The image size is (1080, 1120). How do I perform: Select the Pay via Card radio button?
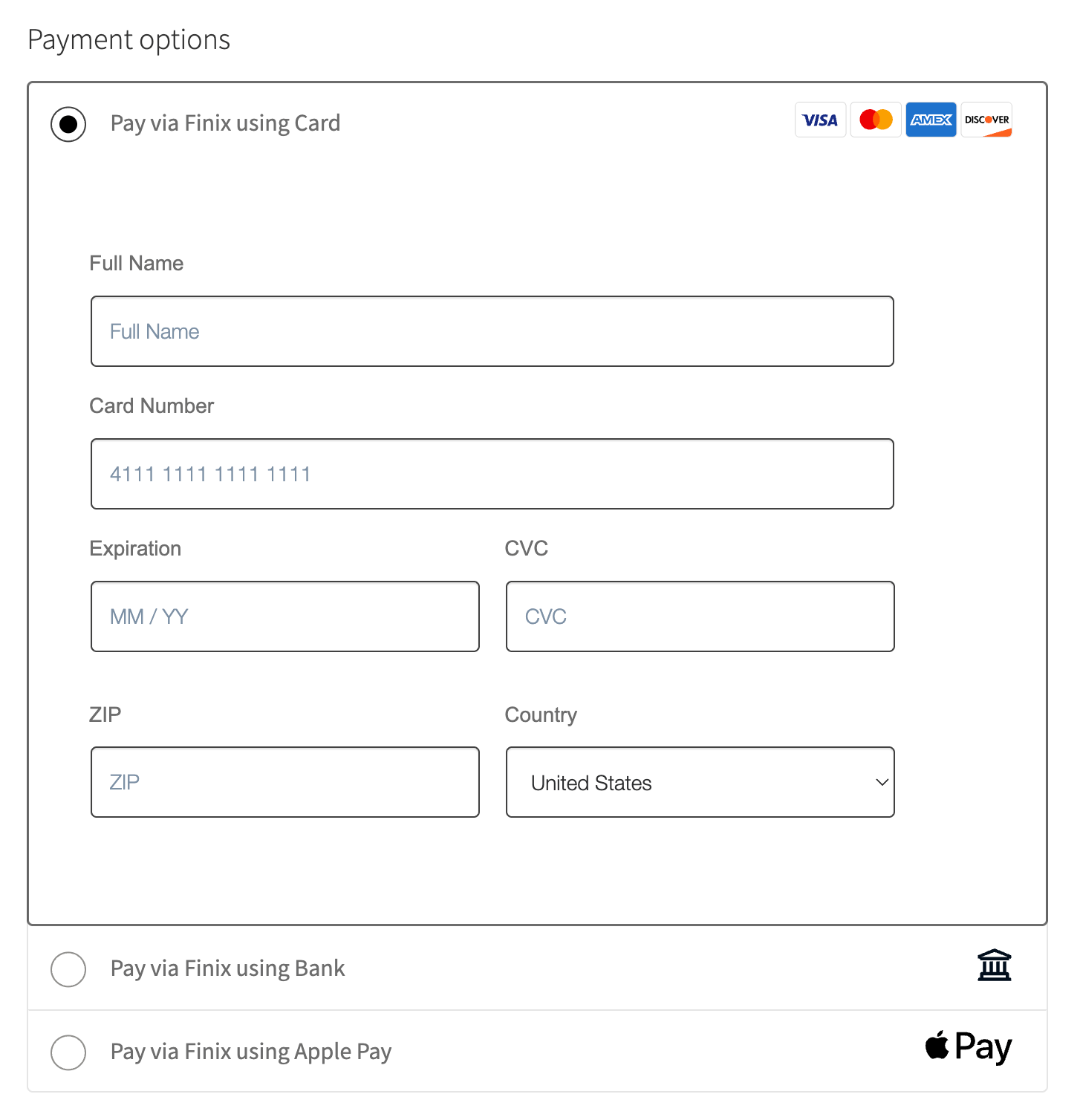(x=68, y=124)
